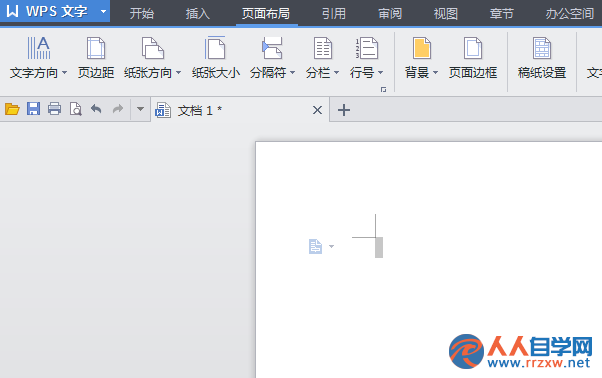Click the paragraph layout icon in page margin
602x378 pixels.
coord(315,246)
